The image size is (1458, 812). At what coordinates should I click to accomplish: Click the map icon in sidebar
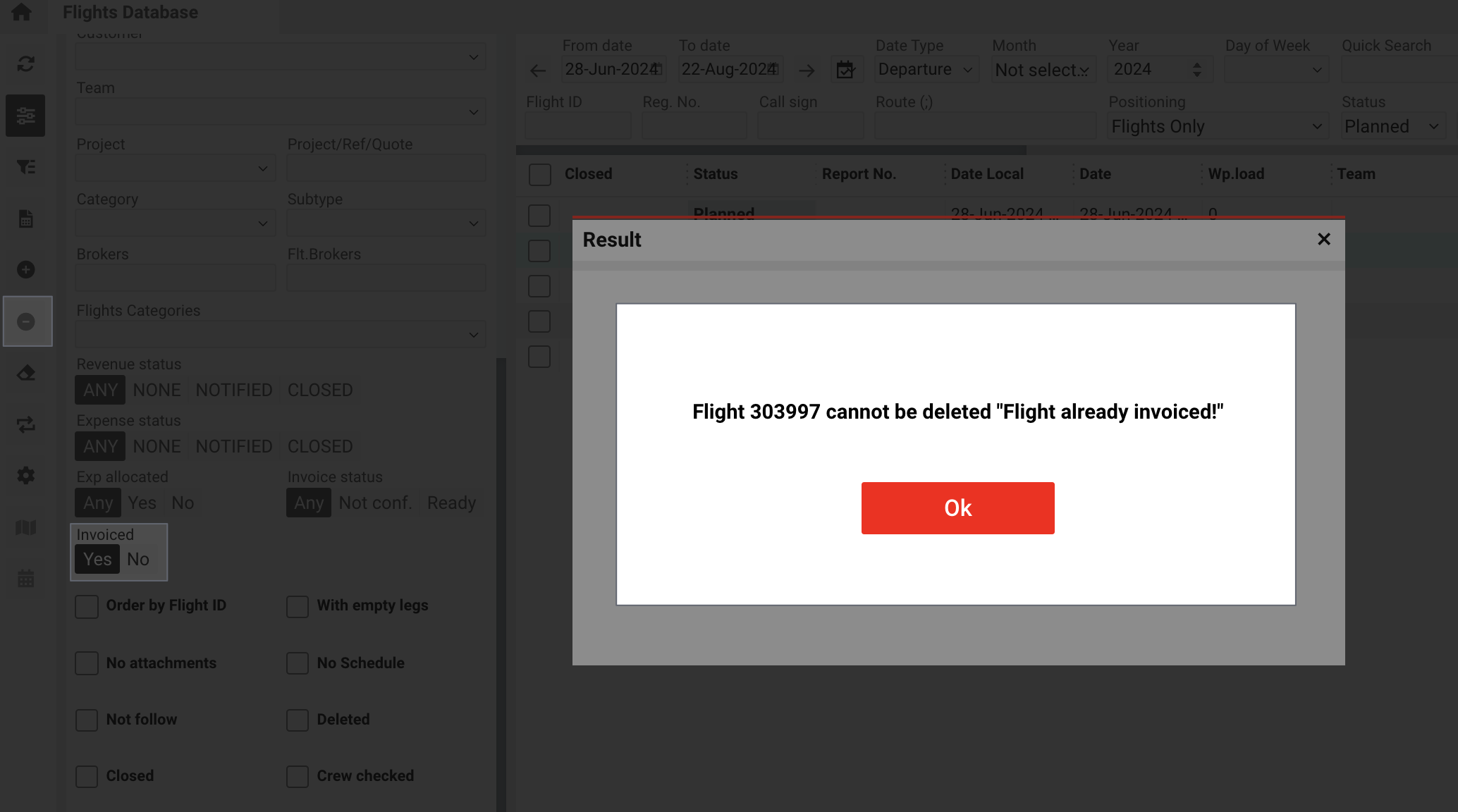(26, 527)
